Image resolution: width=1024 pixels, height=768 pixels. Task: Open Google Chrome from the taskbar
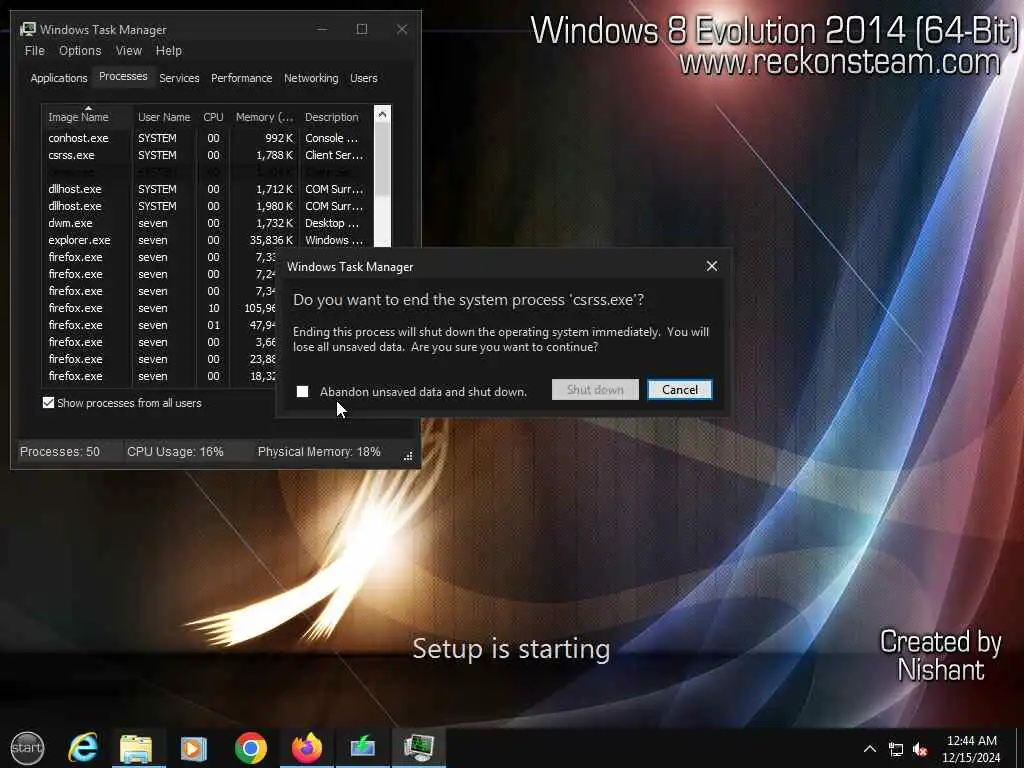point(251,748)
